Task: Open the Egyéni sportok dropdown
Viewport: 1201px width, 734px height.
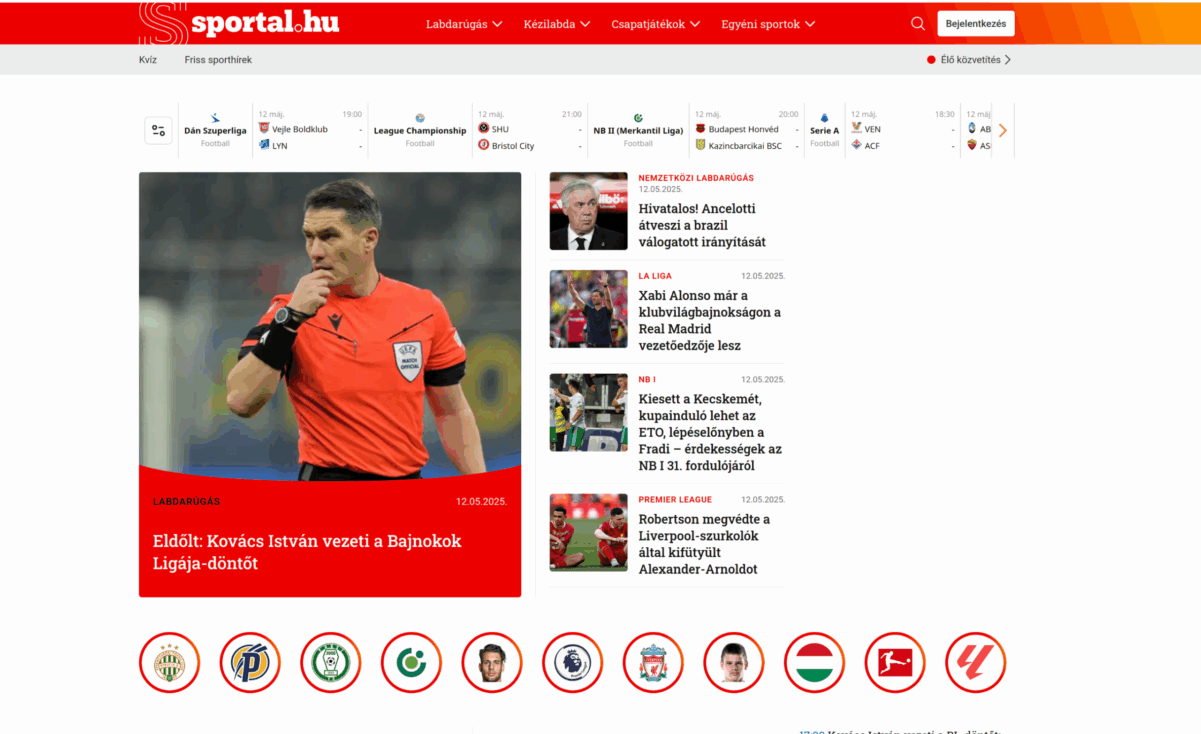Action: tap(768, 24)
